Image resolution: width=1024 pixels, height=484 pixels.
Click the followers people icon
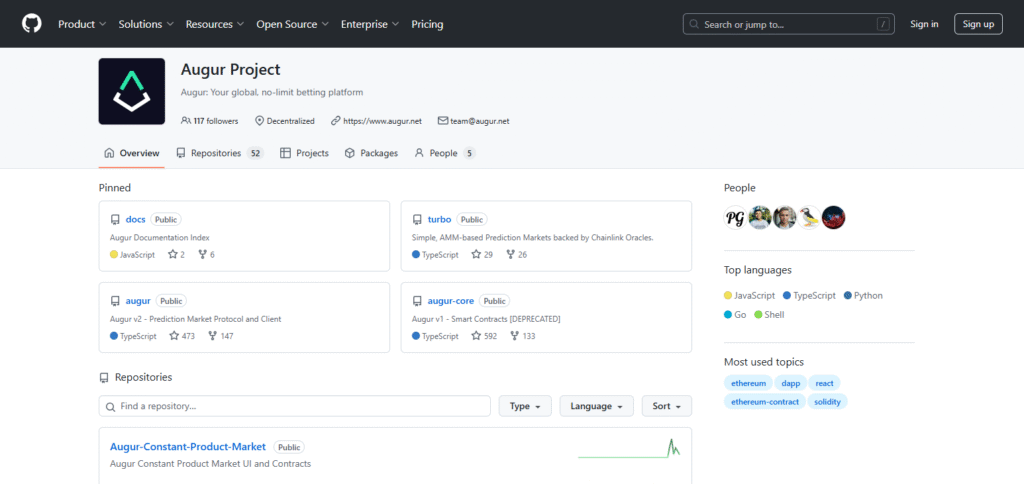coord(186,121)
